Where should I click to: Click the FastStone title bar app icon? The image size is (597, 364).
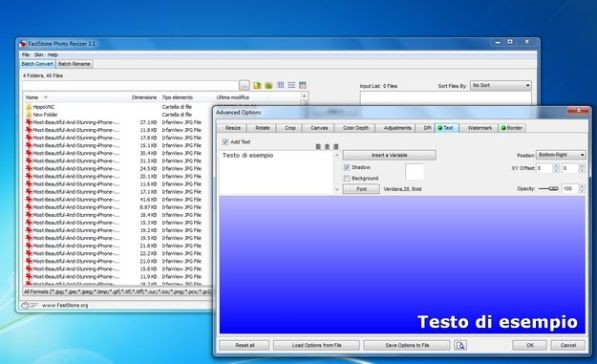[23, 44]
